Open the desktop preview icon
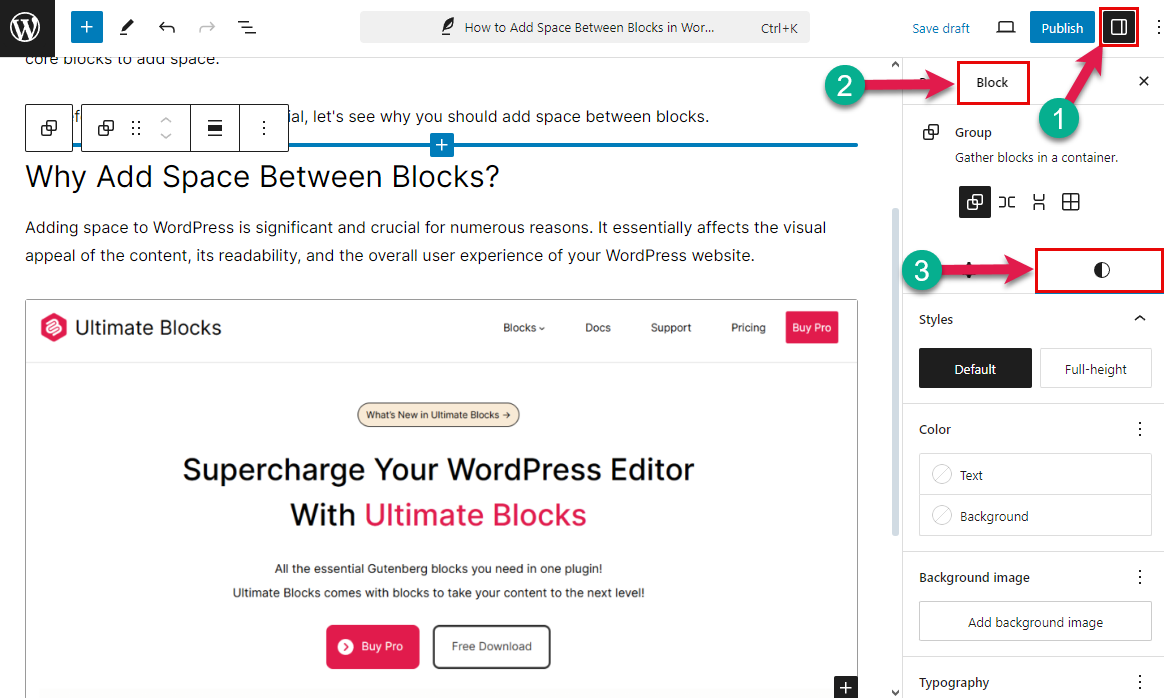 (x=1005, y=28)
